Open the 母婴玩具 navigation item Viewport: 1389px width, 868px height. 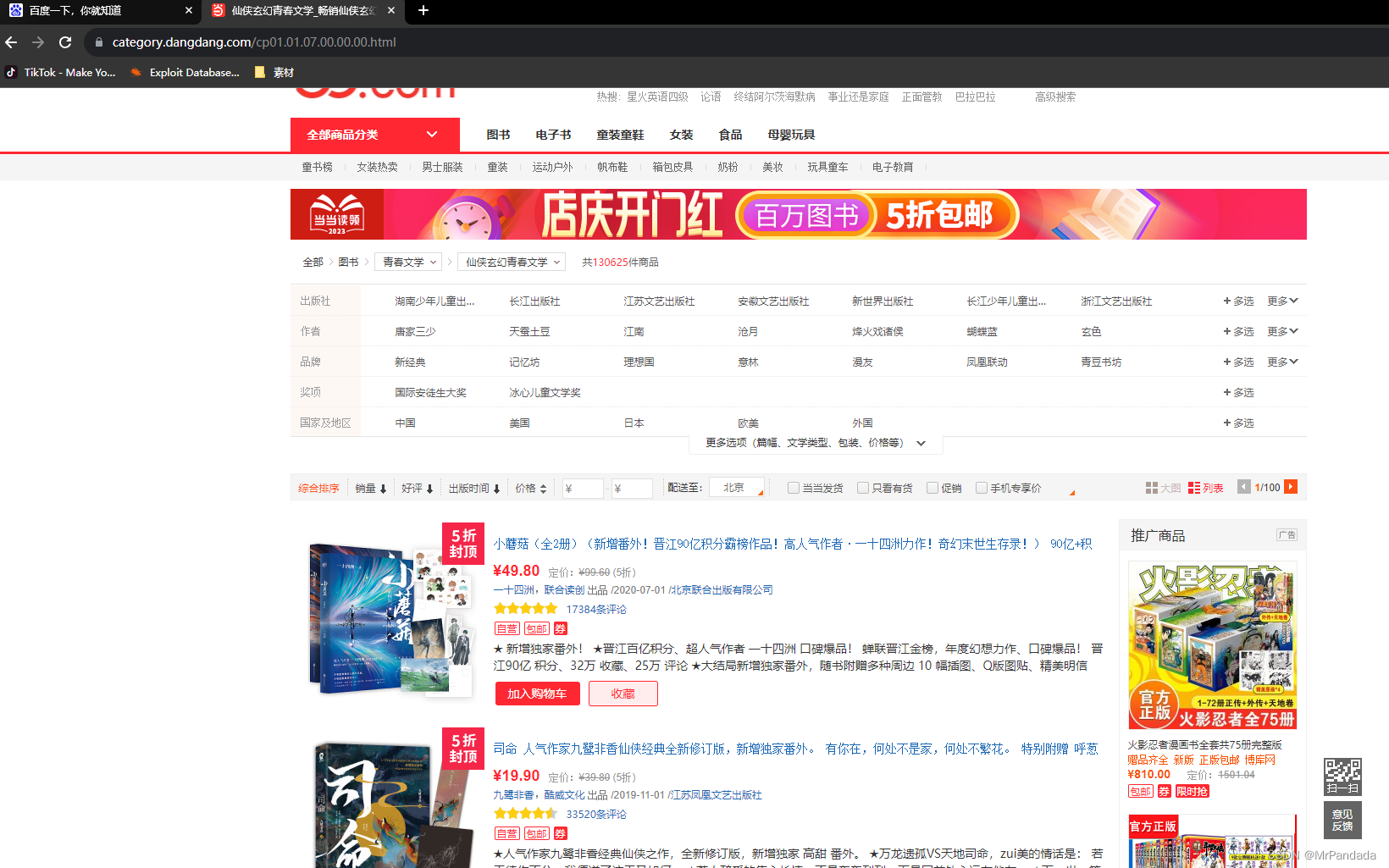point(791,135)
